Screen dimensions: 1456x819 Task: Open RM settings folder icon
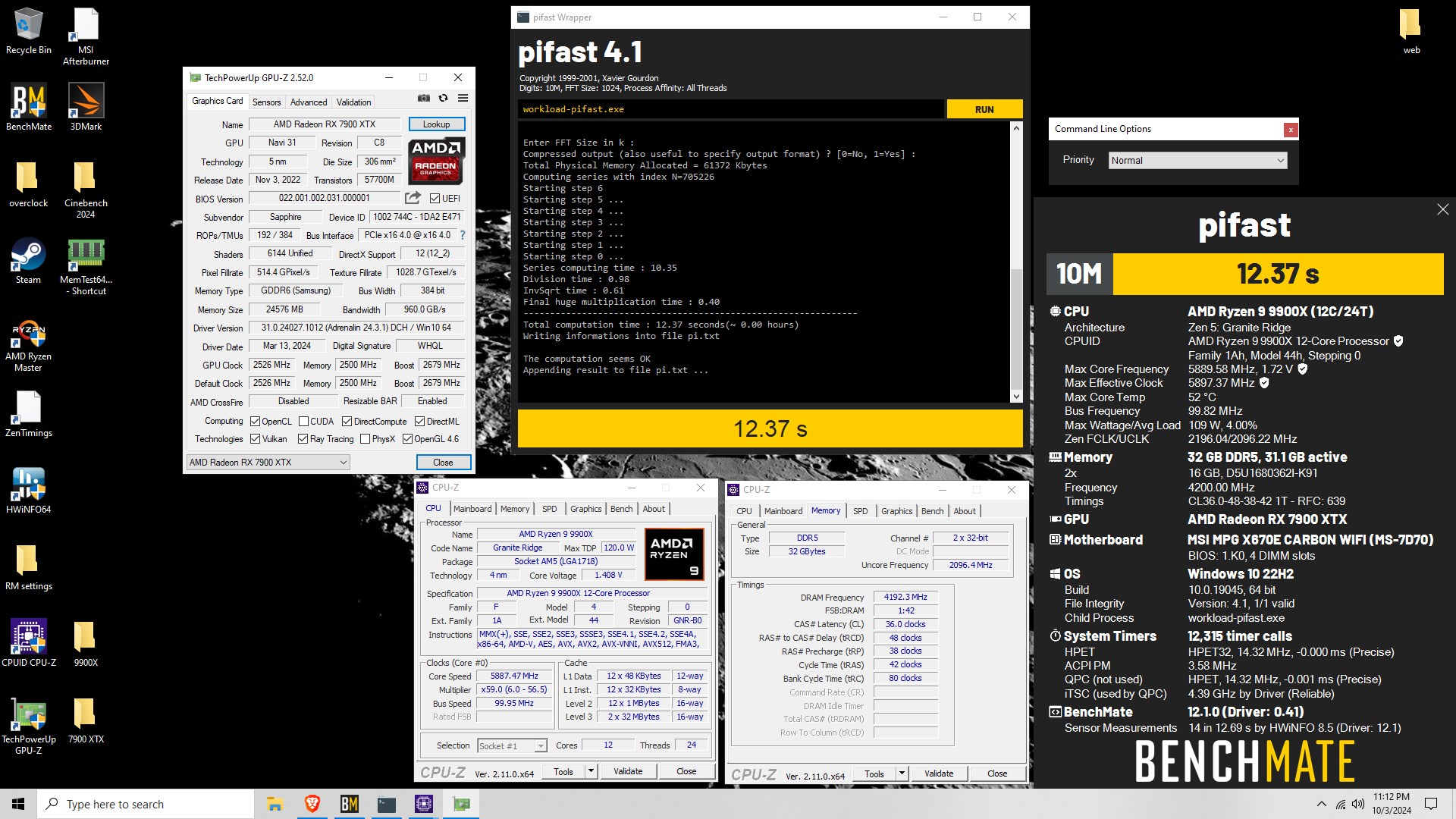click(29, 567)
